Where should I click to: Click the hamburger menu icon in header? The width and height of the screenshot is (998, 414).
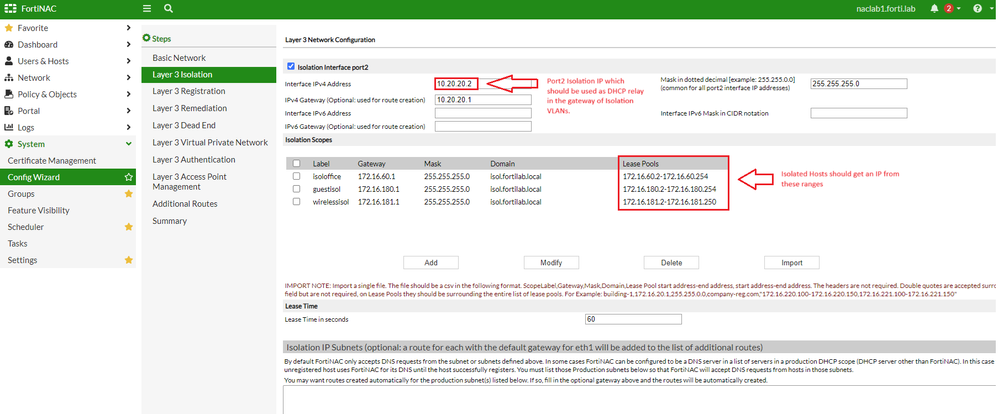tap(147, 8)
